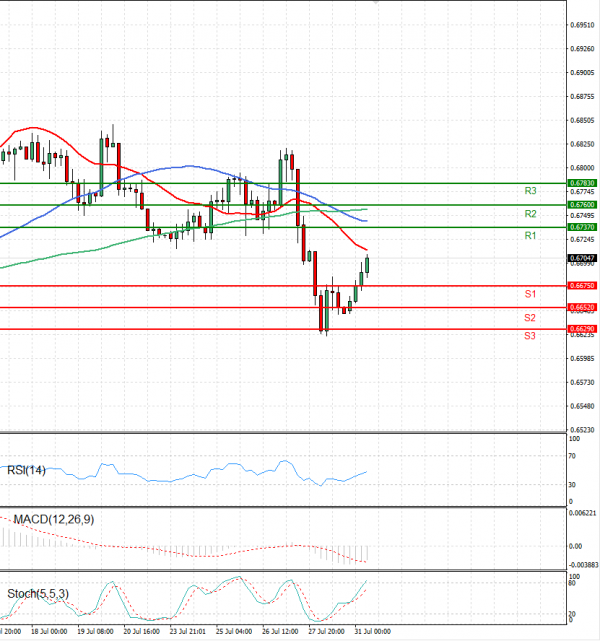Click the 0.65480 price axis value
This screenshot has width=600, height=641.
pos(582,406)
